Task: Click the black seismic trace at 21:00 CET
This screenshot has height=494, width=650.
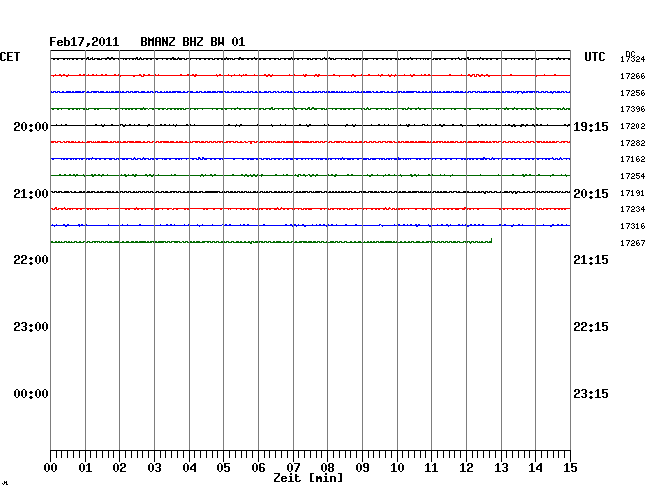Action: pyautogui.click(x=310, y=192)
